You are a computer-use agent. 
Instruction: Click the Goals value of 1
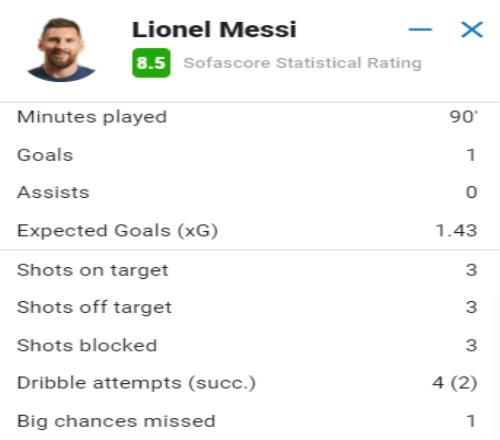coord(471,155)
